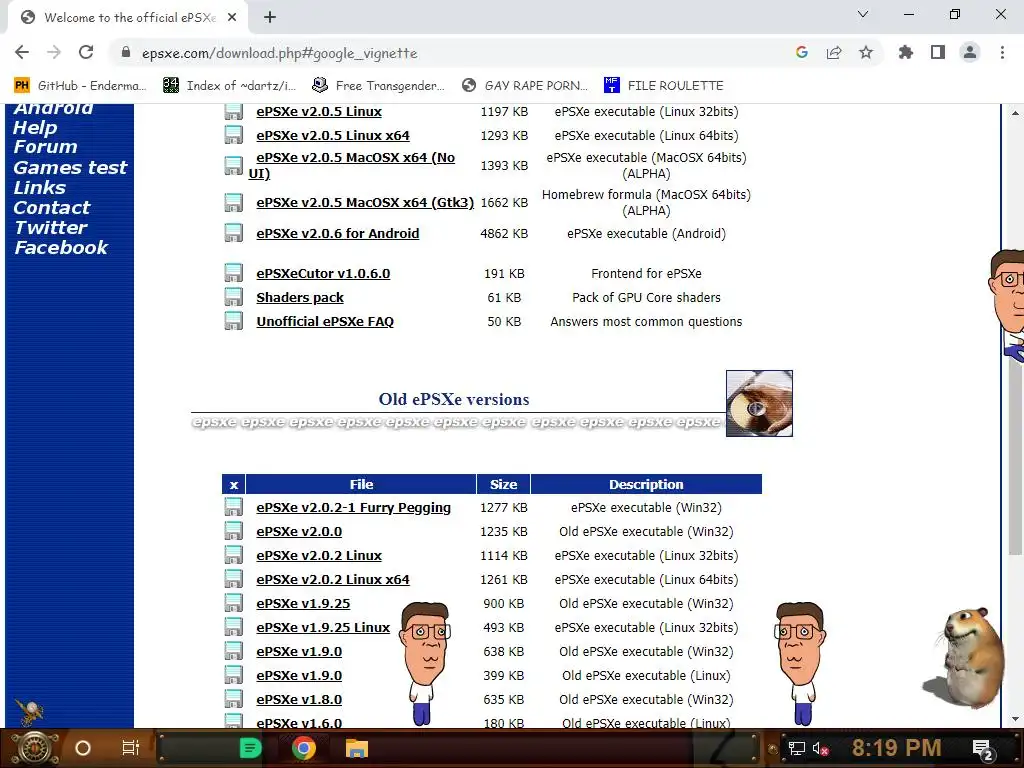Click the CD-ROM thumbnail image
1024x768 pixels.
point(759,404)
